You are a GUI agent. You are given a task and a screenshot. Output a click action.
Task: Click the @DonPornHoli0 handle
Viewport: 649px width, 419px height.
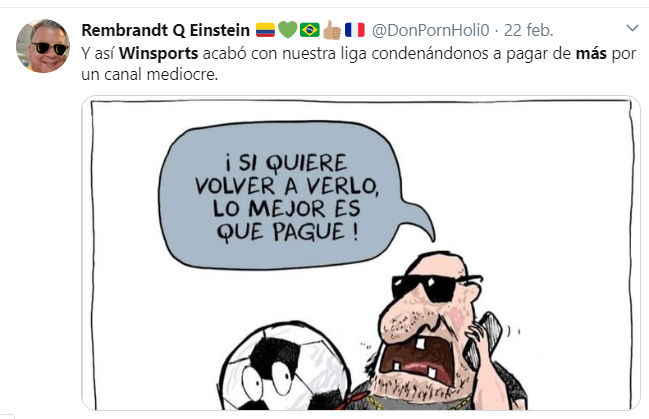coord(430,30)
